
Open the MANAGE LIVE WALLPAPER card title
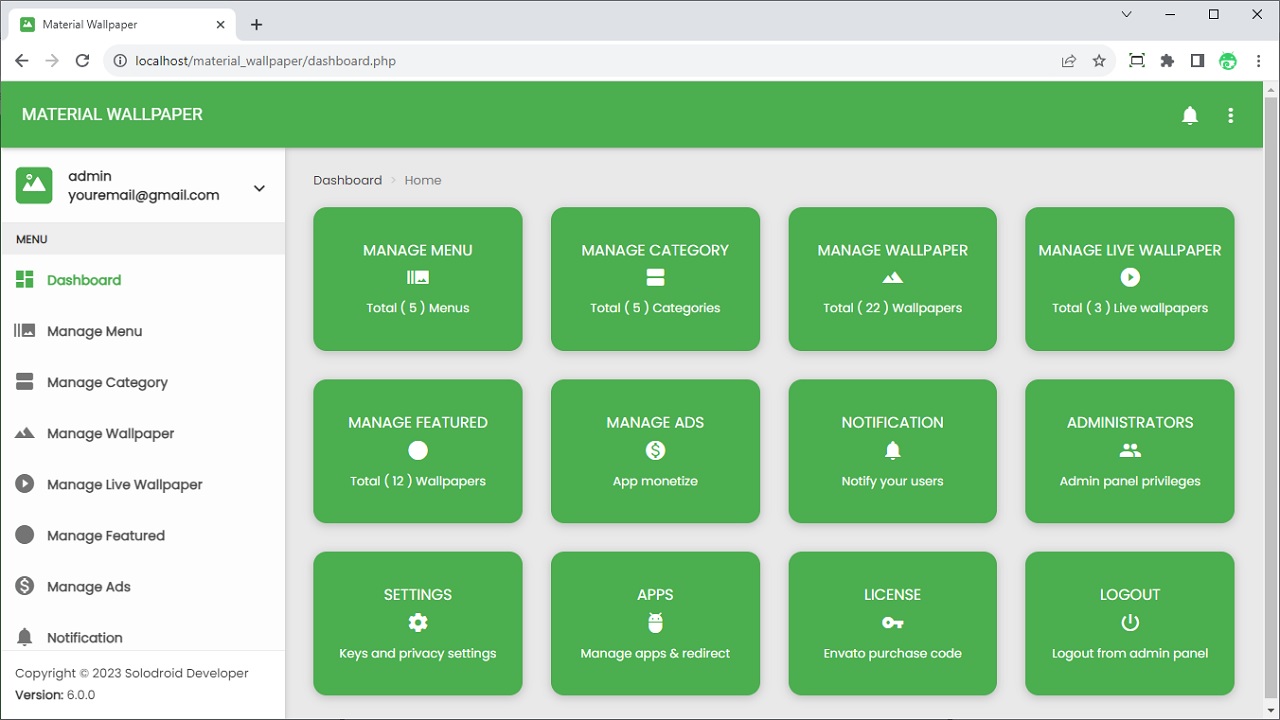pos(1130,250)
